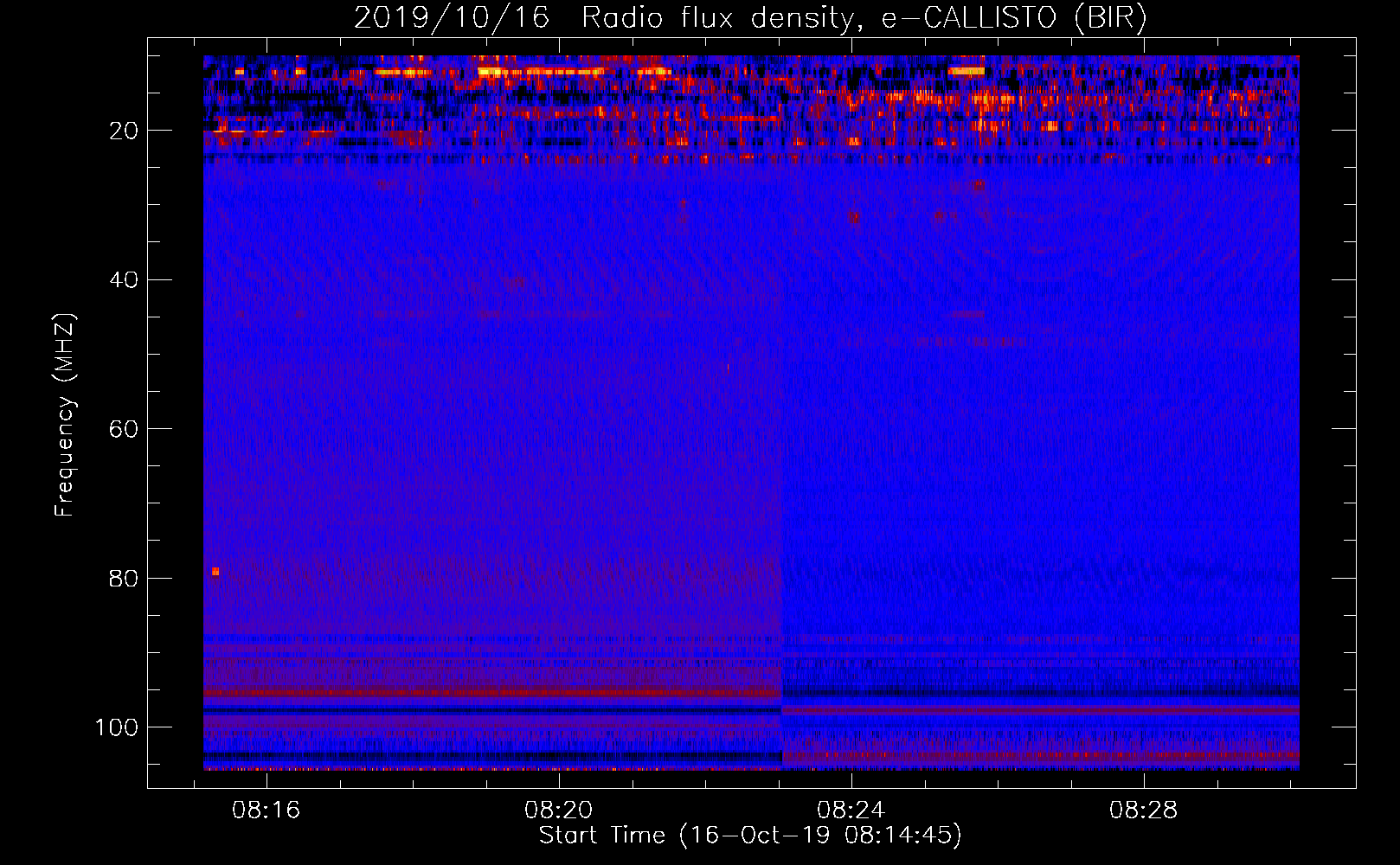Click the 80 frequency tick label
This screenshot has width=1400, height=865.
124,579
